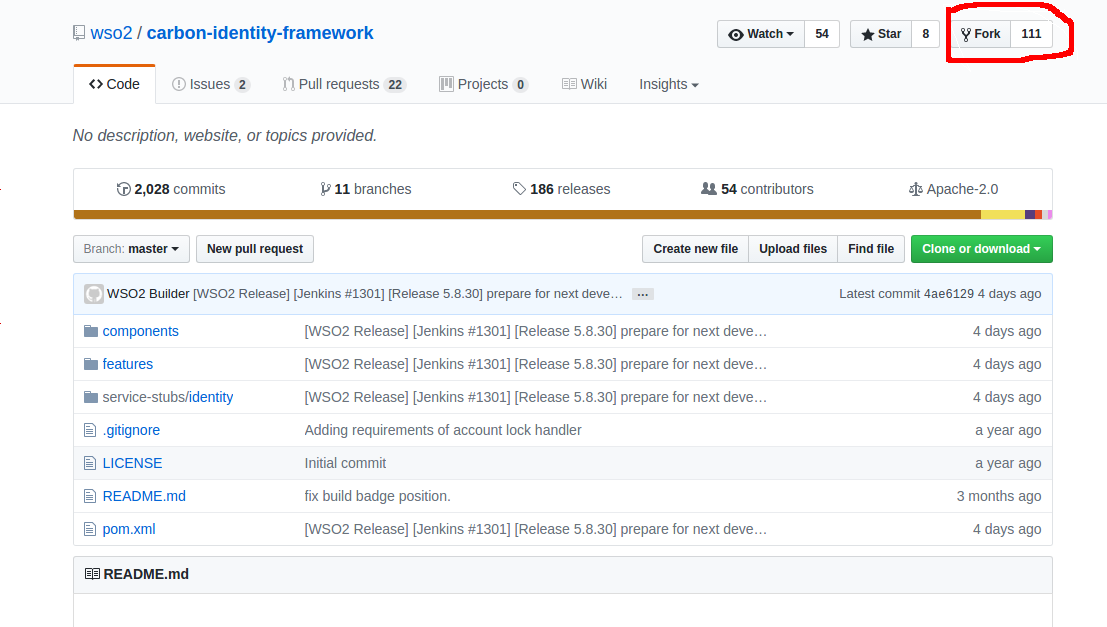Viewport: 1107px width, 627px height.
Task: Open the features folder
Action: [x=128, y=364]
